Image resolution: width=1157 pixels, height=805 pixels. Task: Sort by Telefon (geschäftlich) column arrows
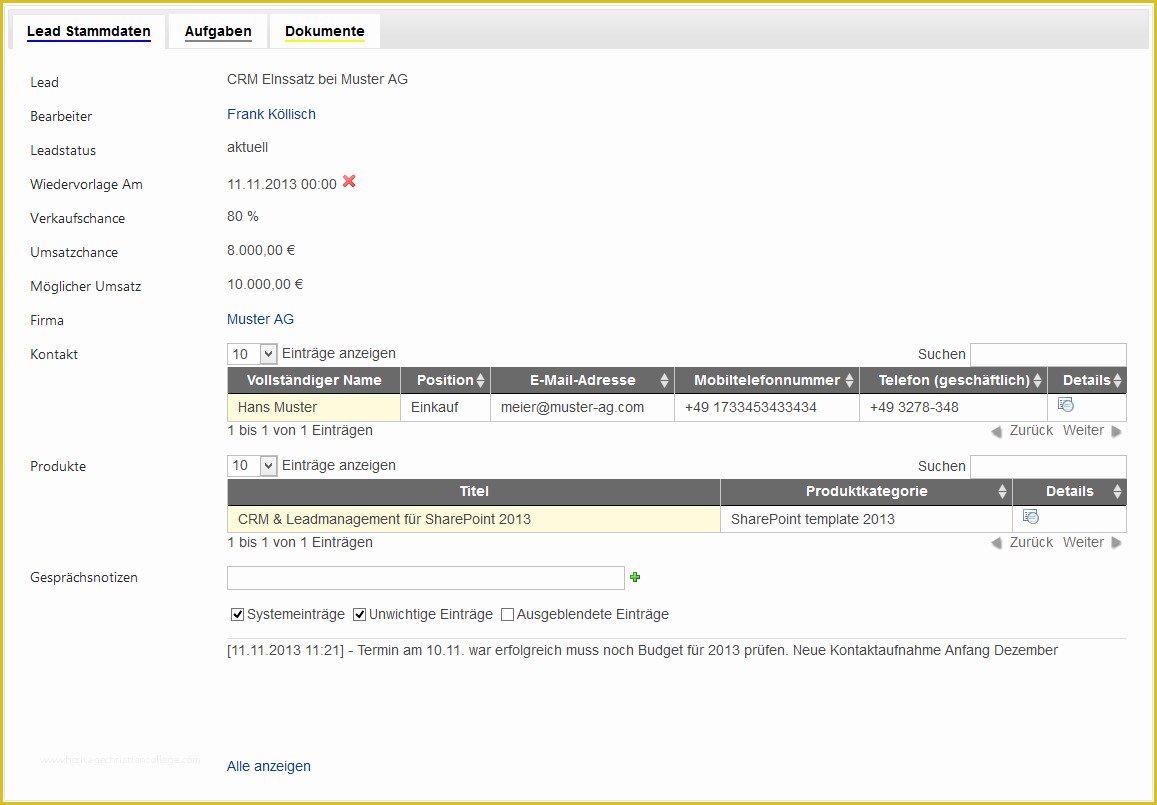coord(1037,381)
